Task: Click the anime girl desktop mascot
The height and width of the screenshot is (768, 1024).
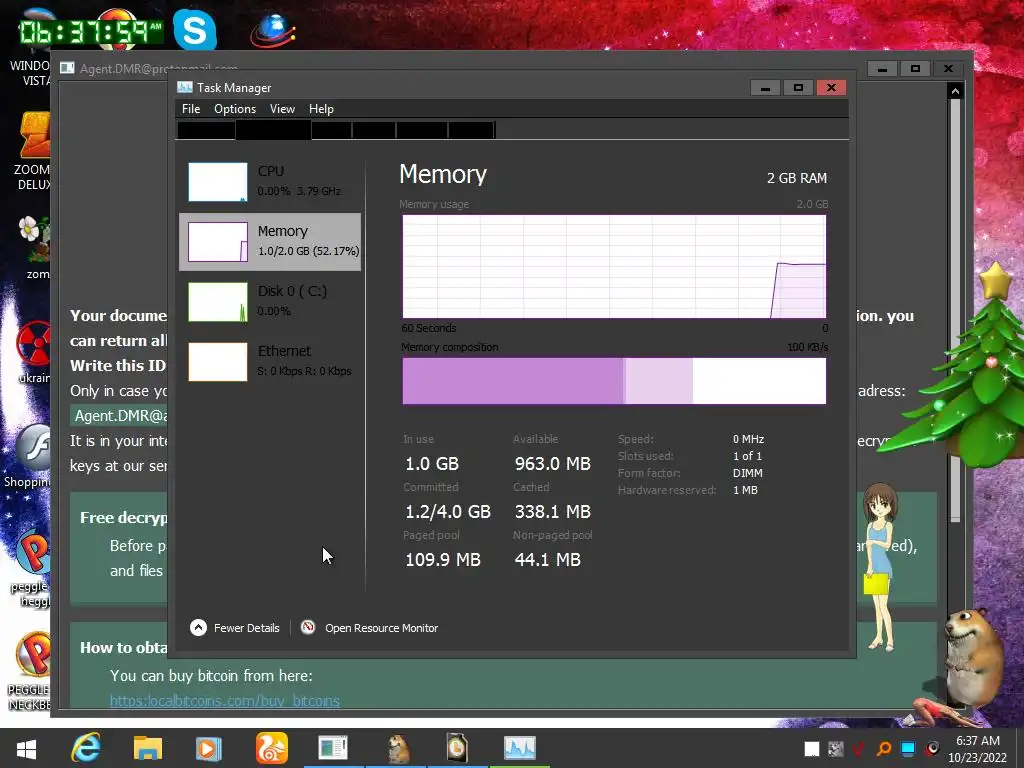Action: pyautogui.click(x=880, y=567)
